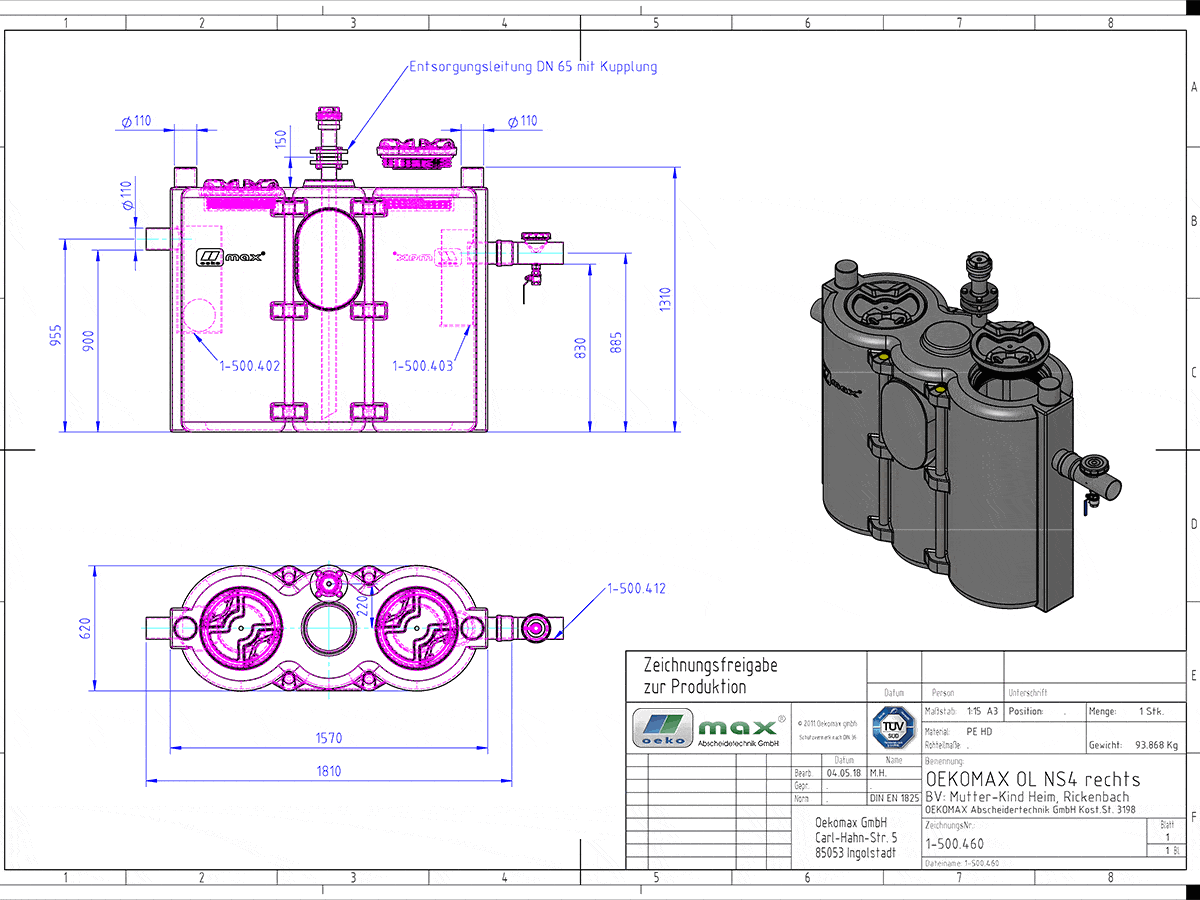Select part label 1-500.402
This screenshot has height=900, width=1200.
(250, 366)
